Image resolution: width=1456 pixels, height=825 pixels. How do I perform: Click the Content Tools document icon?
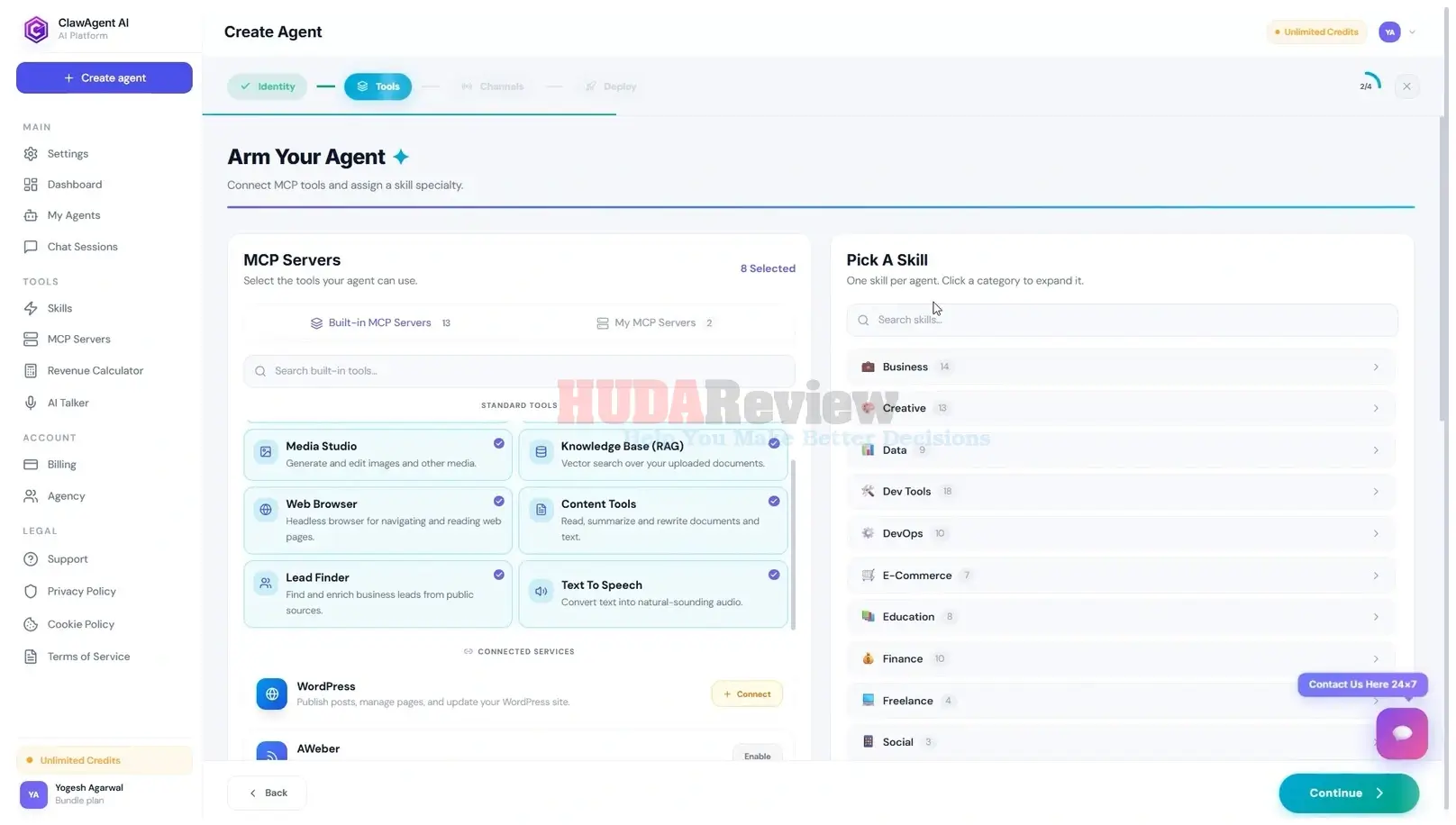coord(541,510)
